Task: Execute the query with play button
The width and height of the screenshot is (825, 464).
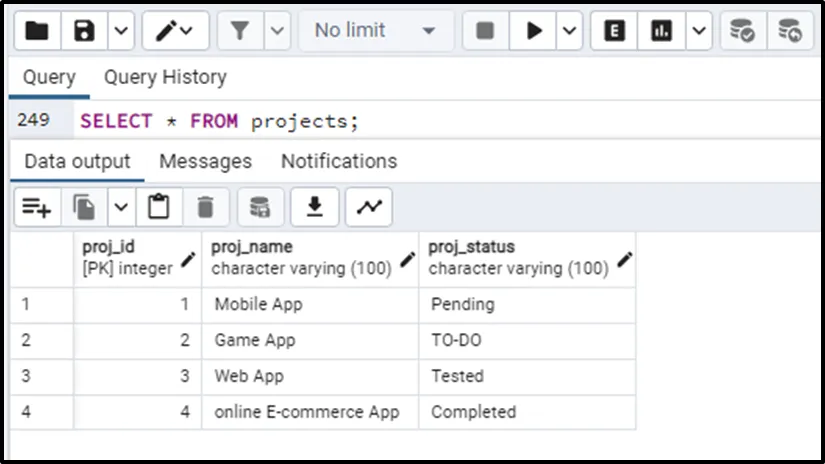Action: point(534,31)
